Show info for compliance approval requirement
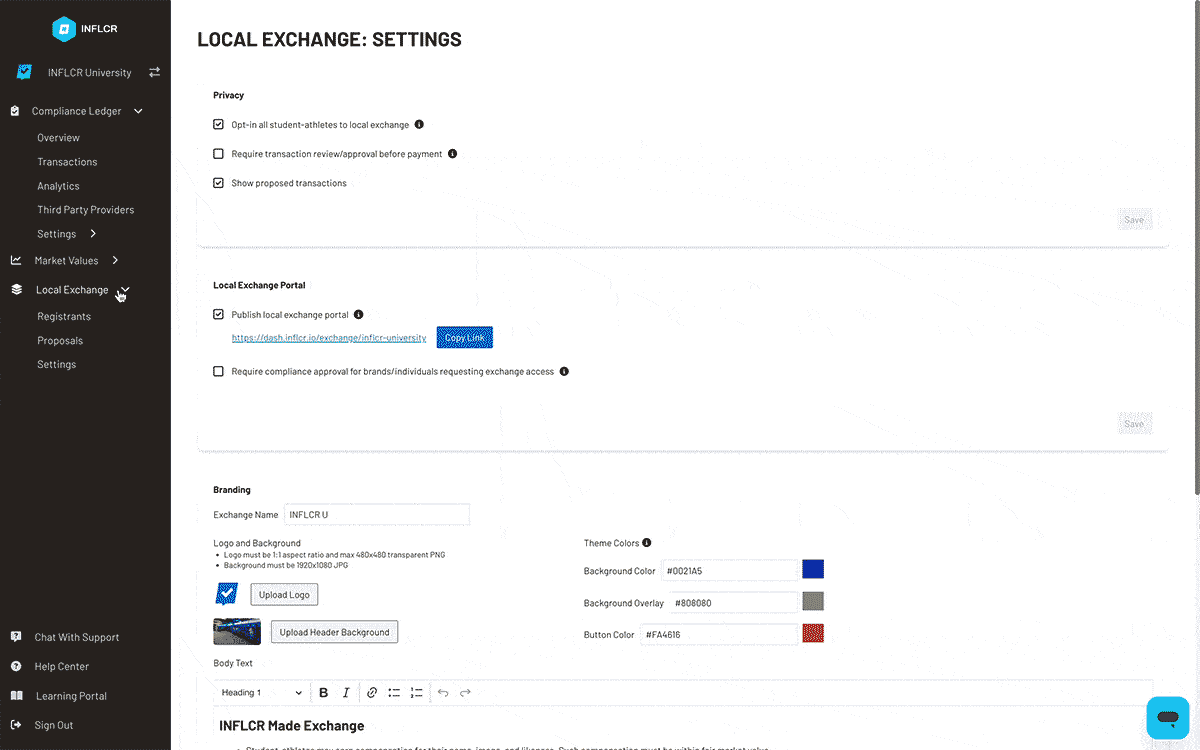 (564, 371)
